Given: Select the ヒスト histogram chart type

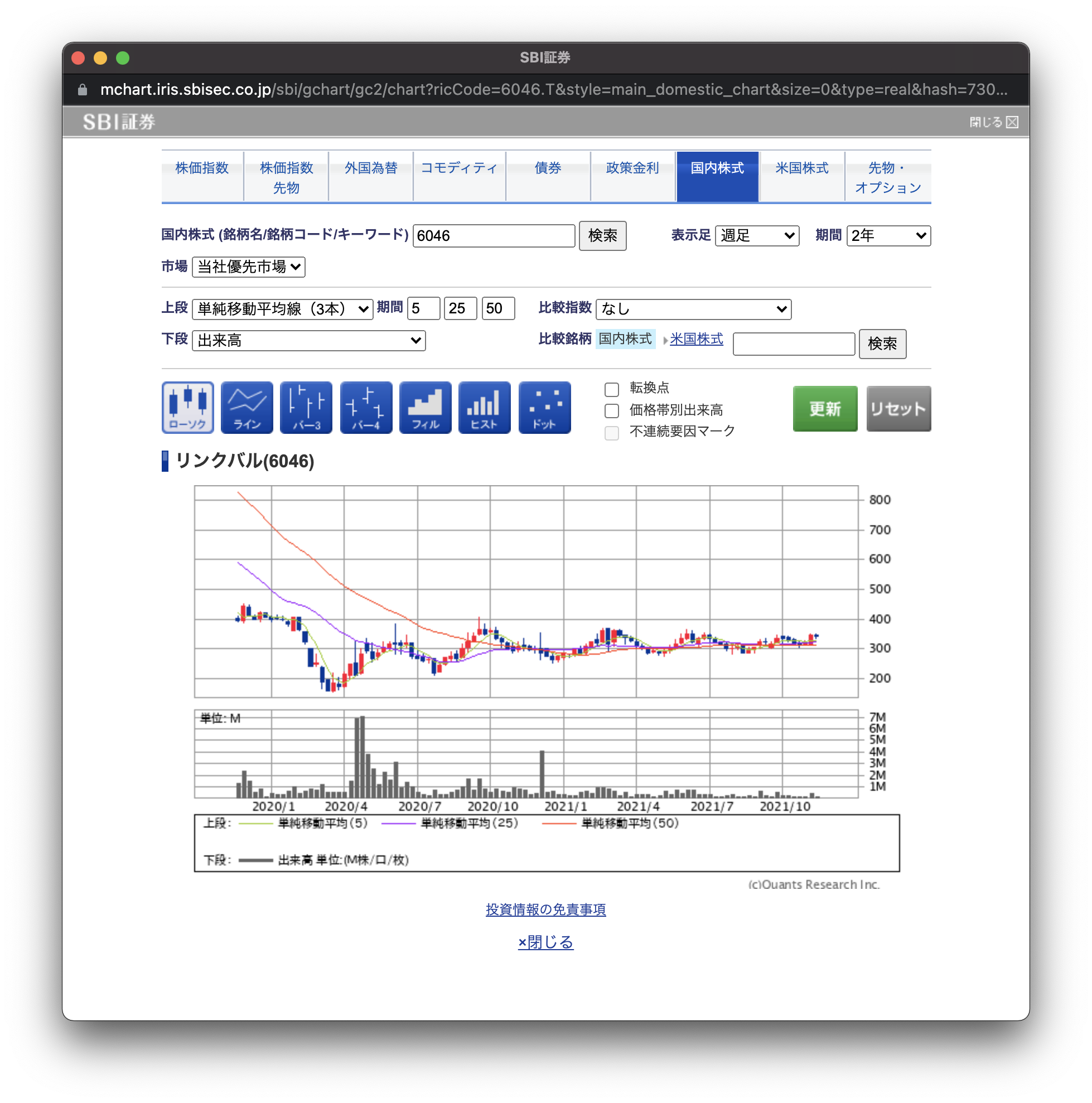Looking at the screenshot, I should pyautogui.click(x=484, y=408).
